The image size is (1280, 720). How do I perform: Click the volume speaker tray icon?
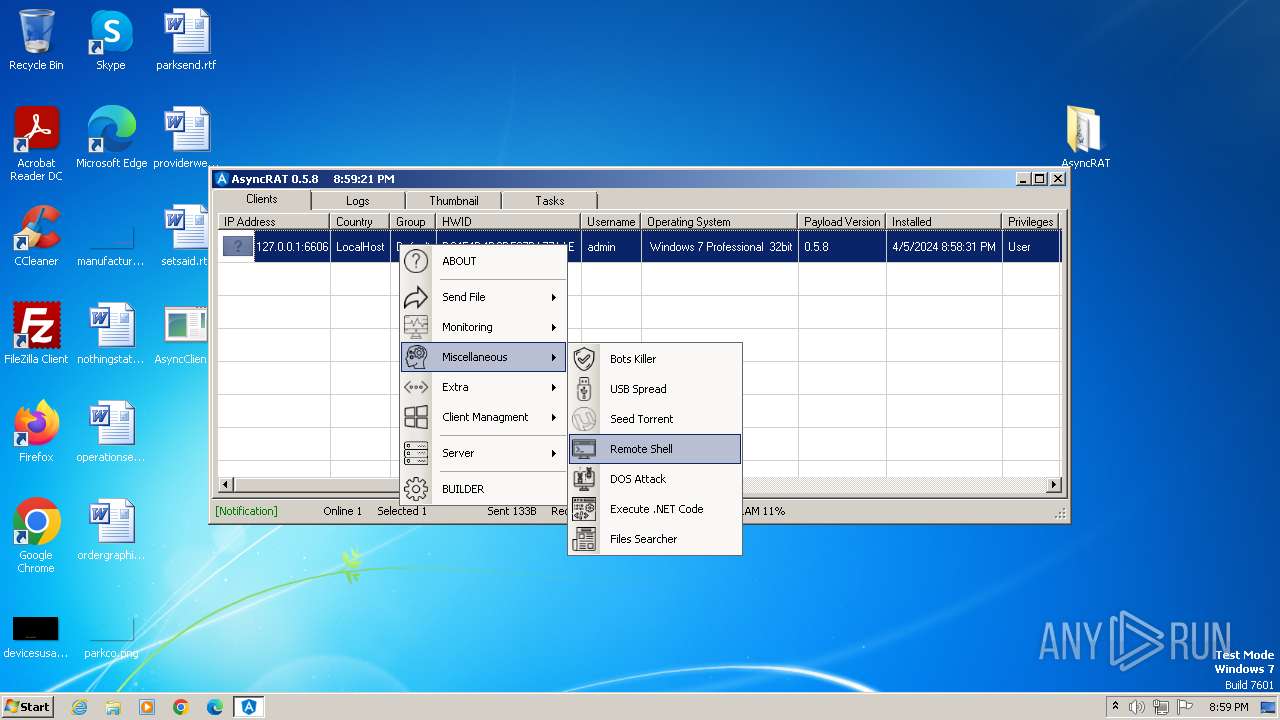(1137, 707)
